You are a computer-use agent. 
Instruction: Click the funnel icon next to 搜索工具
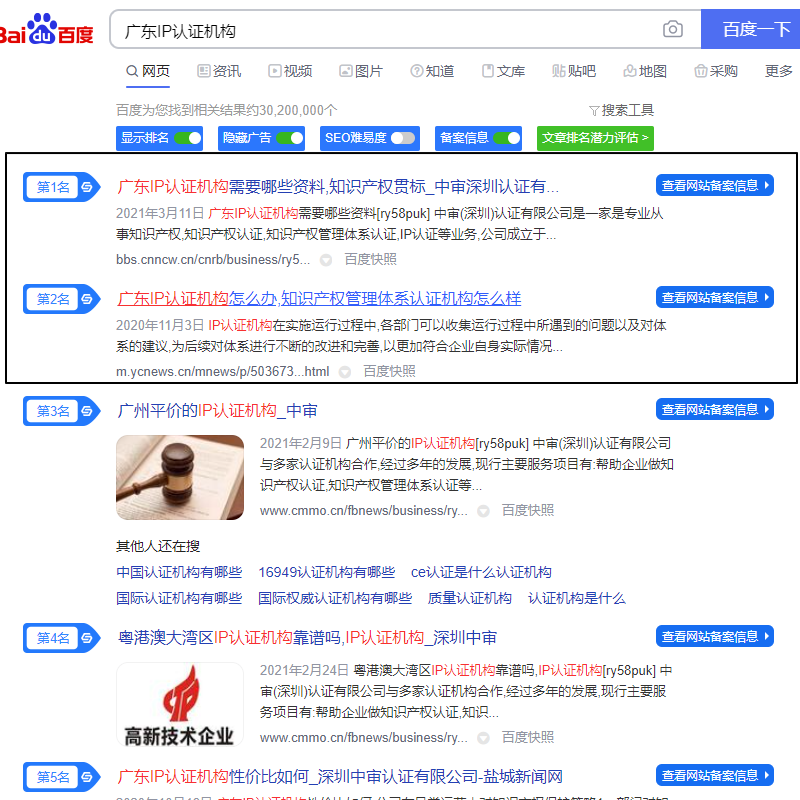[594, 111]
